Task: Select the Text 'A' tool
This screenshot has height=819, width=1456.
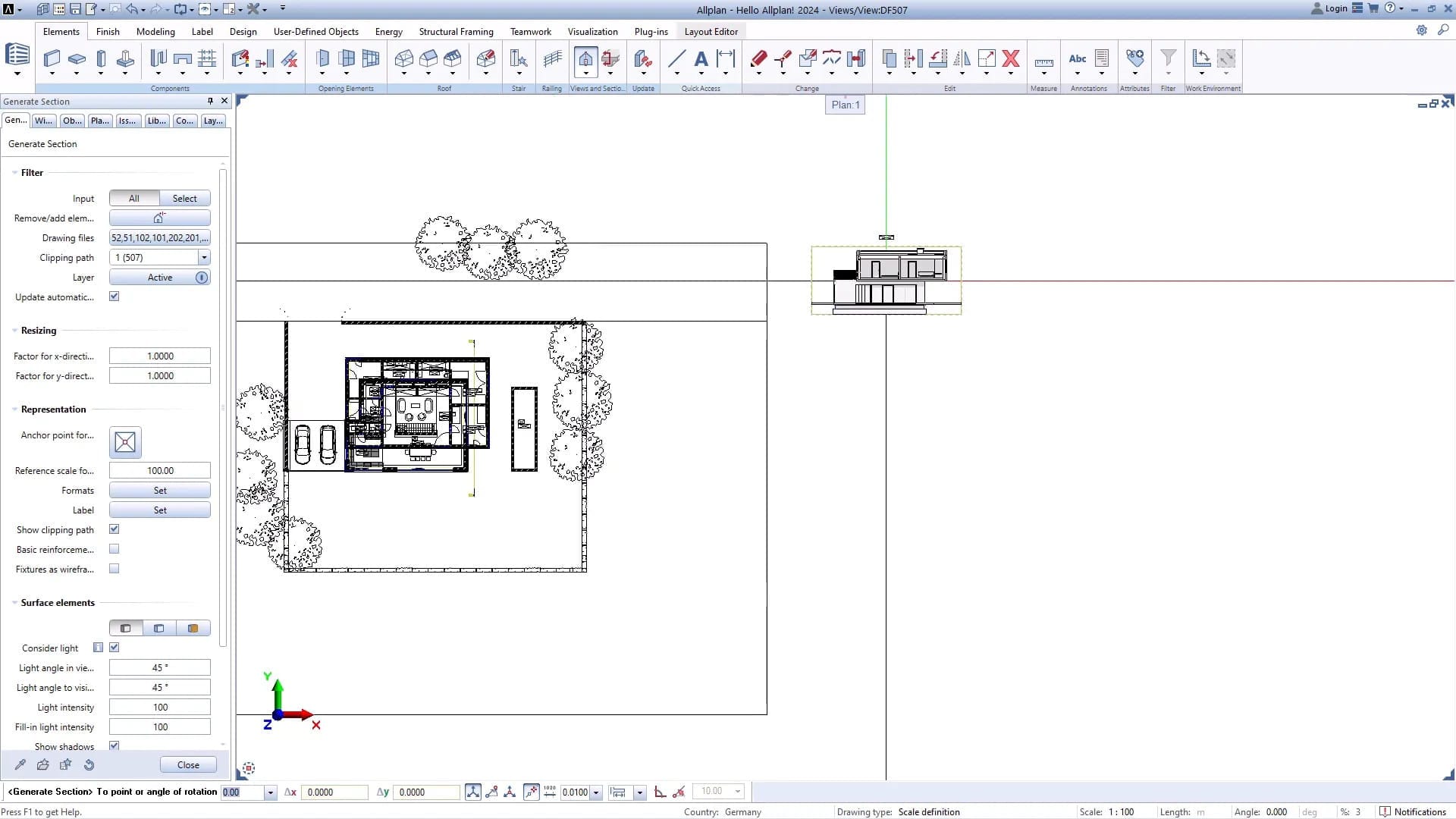Action: click(701, 58)
